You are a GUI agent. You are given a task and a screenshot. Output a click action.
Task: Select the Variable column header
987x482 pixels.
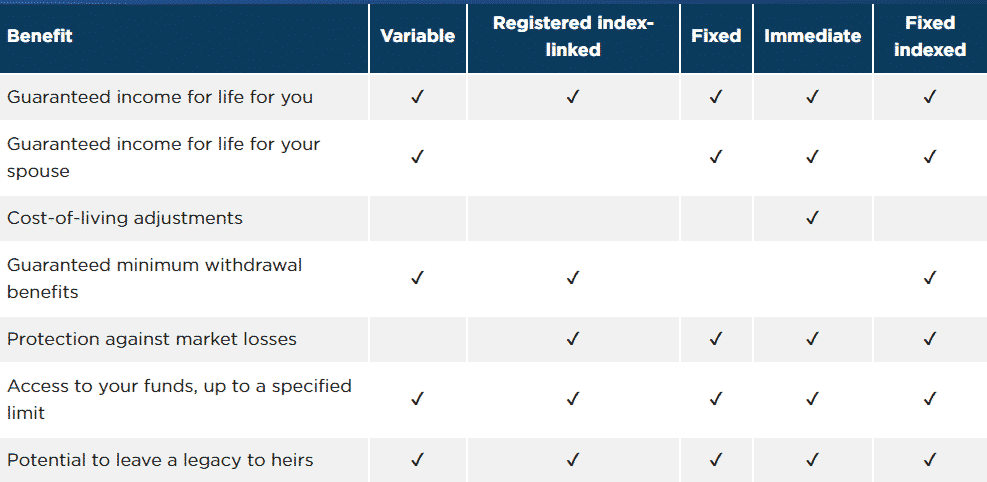tap(417, 36)
